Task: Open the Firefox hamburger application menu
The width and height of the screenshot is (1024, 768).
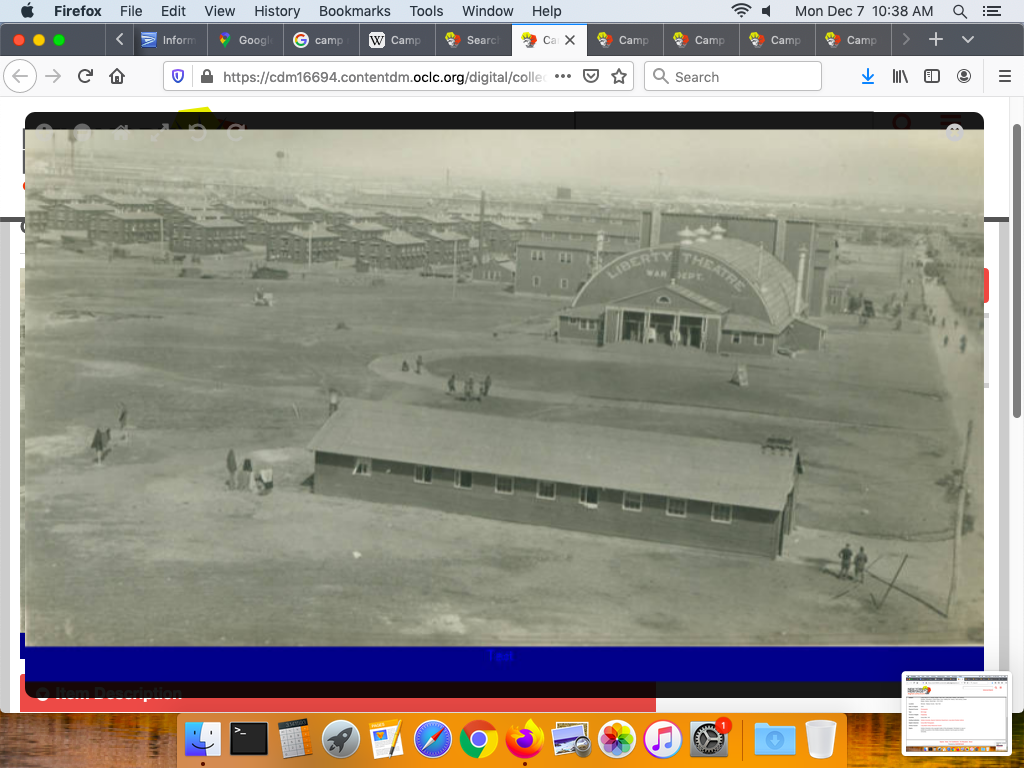Action: tap(1005, 77)
